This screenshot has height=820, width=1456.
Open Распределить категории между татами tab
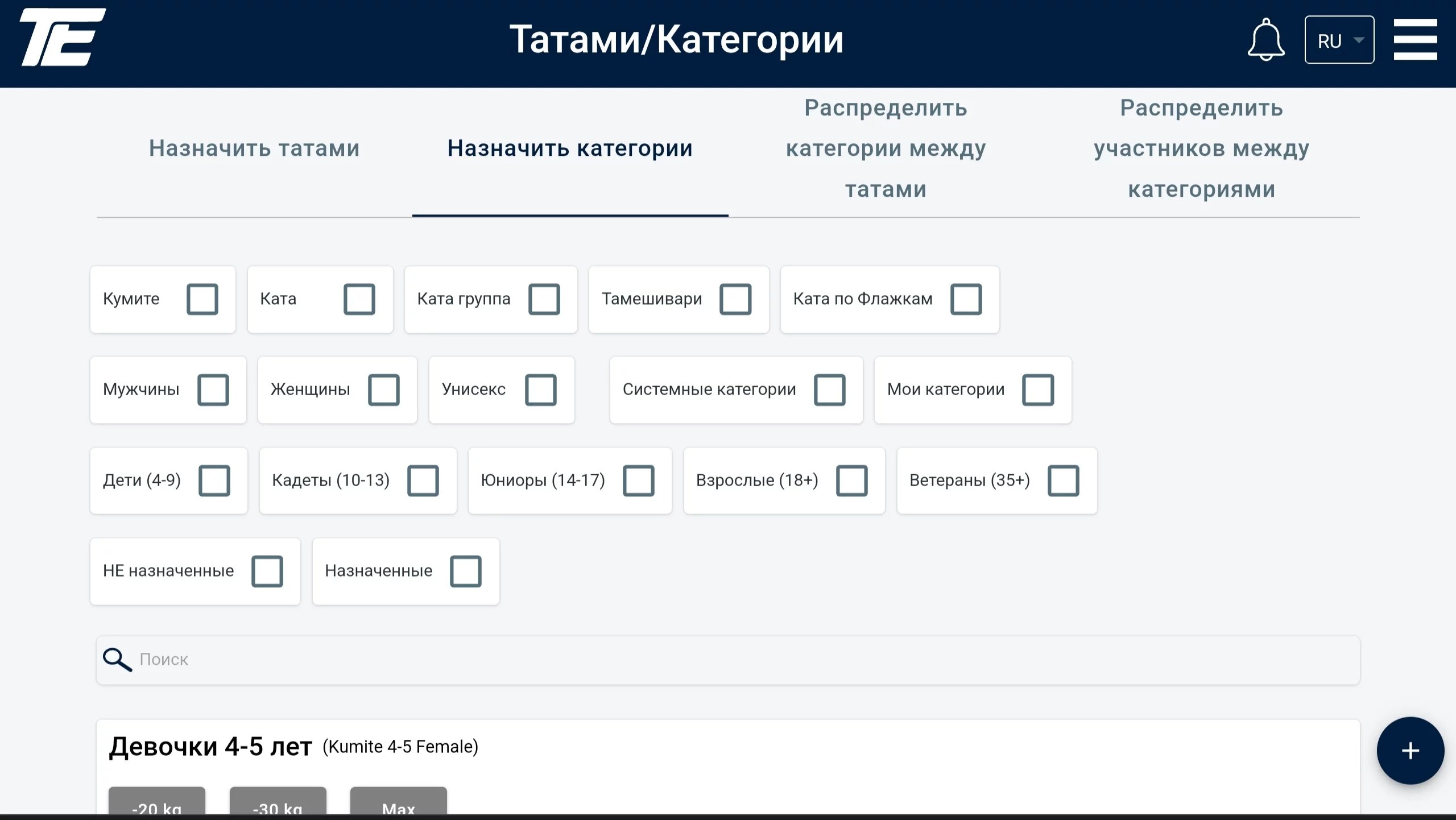pos(886,148)
